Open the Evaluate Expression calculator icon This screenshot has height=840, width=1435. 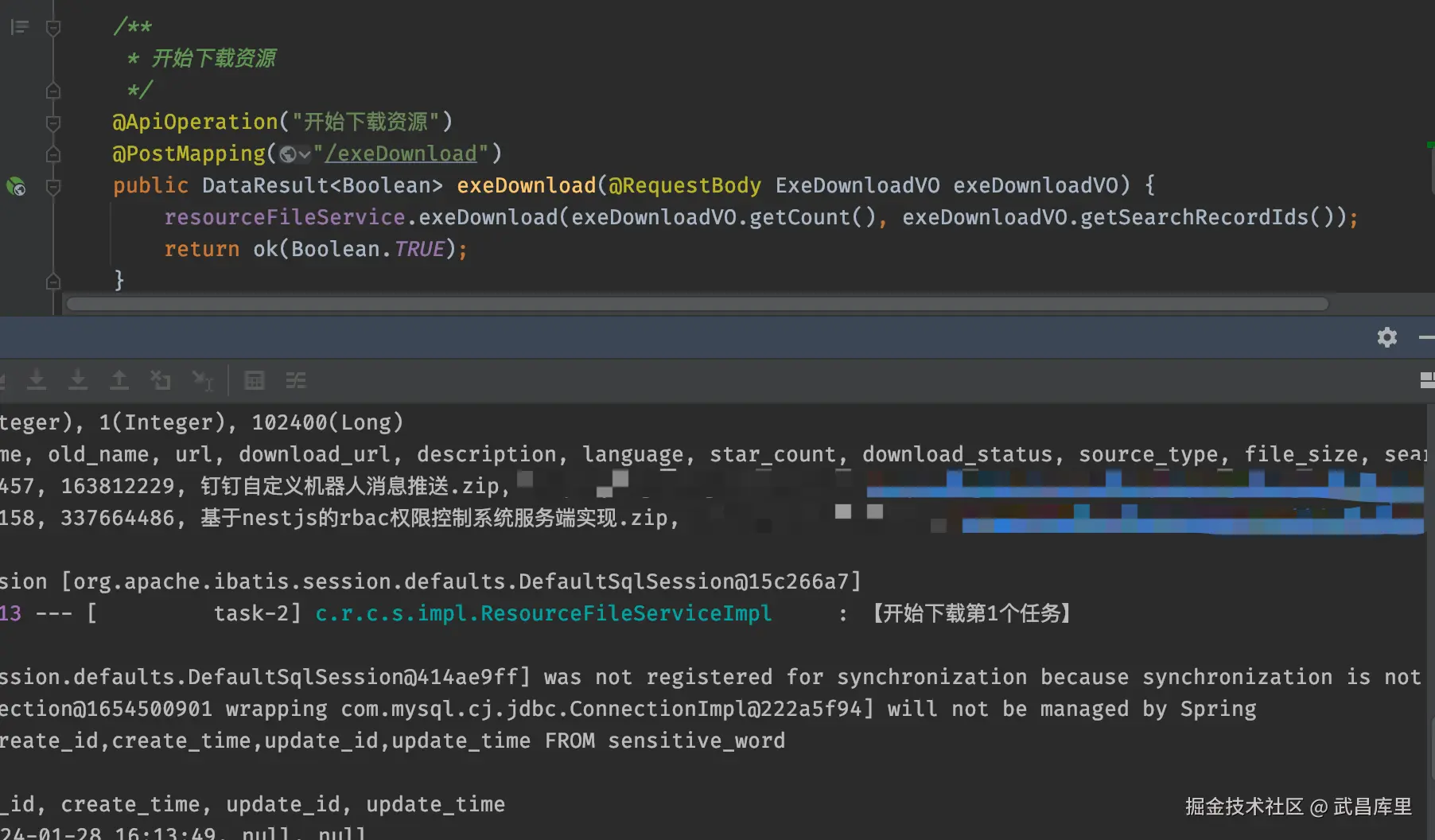255,380
